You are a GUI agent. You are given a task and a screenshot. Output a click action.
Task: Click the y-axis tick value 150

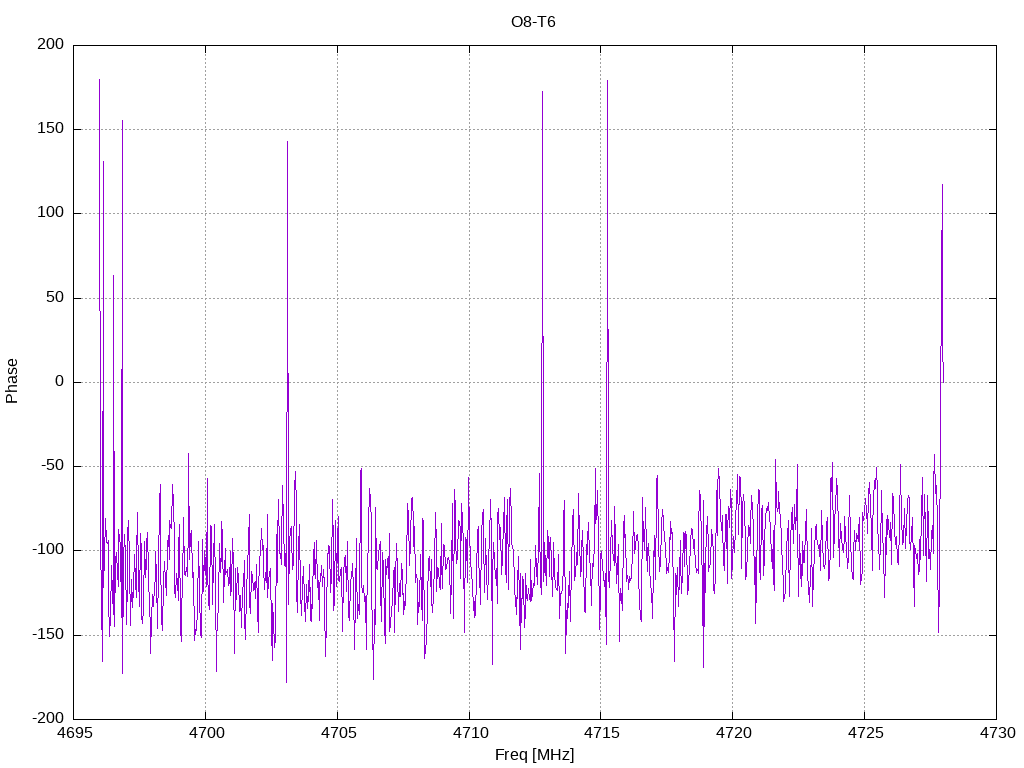[x=51, y=129]
